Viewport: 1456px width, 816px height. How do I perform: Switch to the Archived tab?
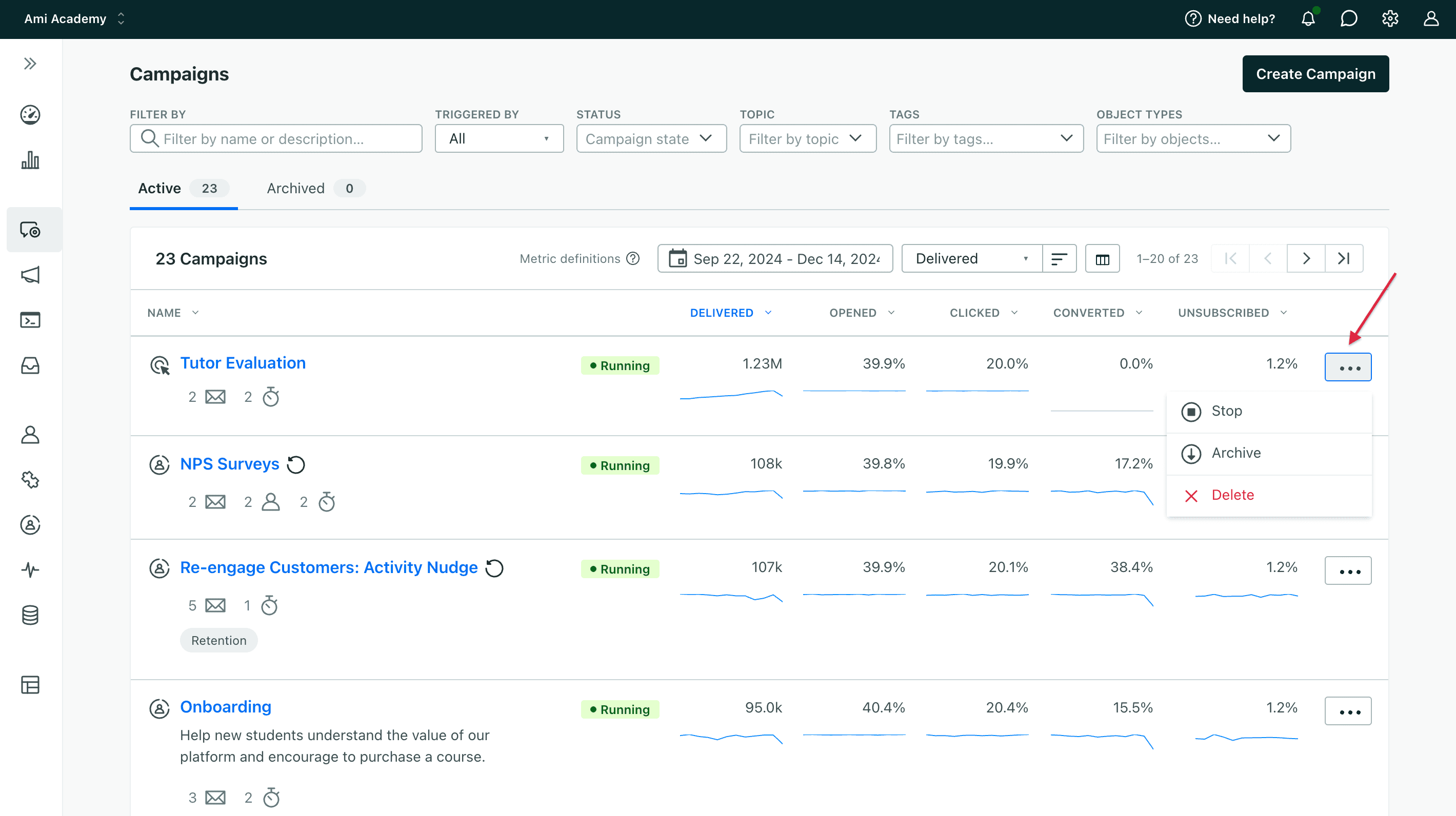tap(316, 189)
